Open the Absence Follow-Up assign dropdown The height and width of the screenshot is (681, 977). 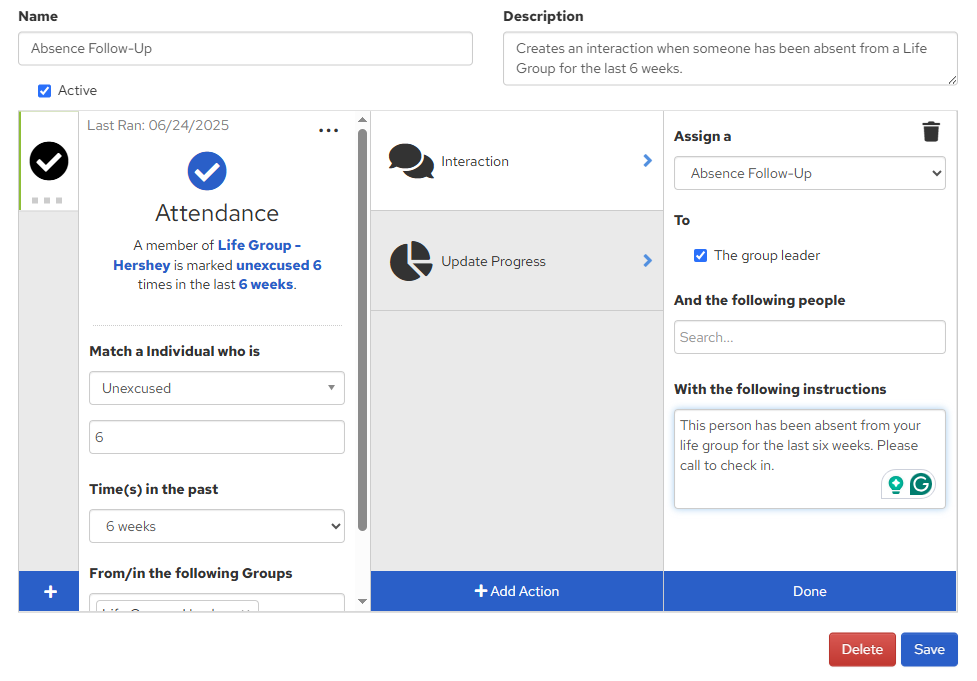pos(809,173)
